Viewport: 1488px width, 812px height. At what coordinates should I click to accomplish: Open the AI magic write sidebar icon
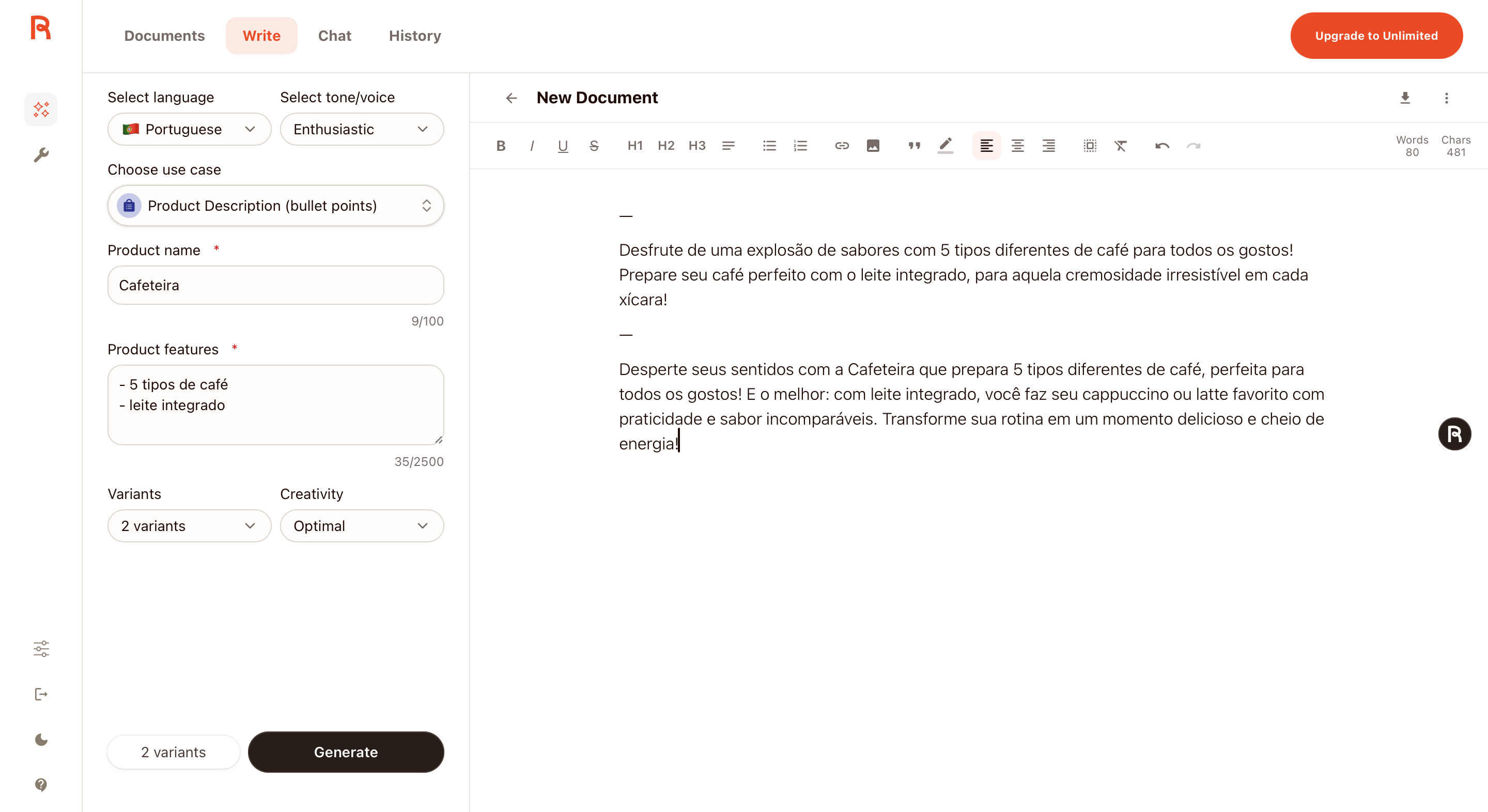tap(41, 109)
